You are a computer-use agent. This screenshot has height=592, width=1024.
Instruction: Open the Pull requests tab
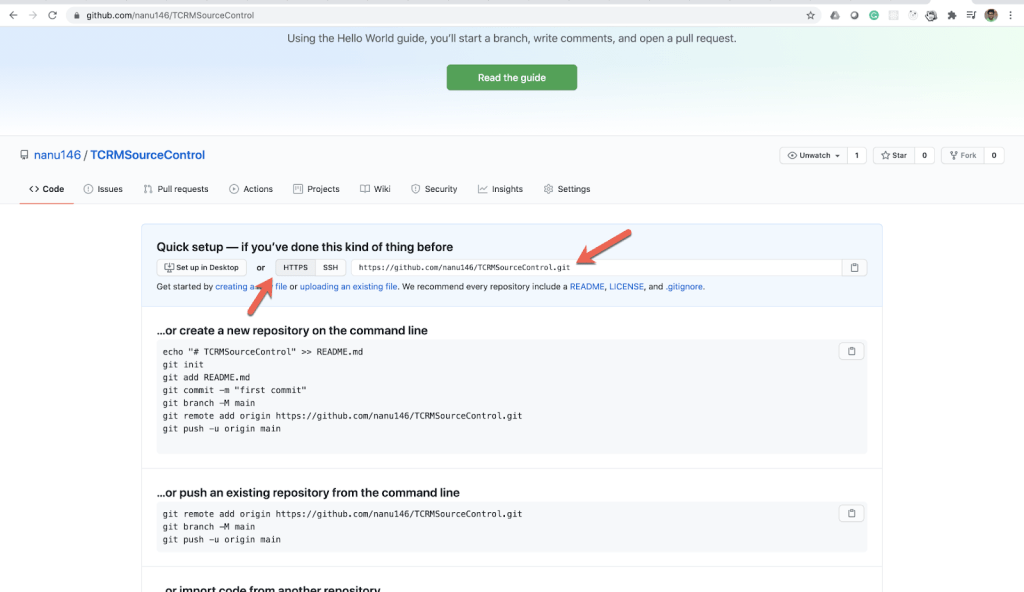176,189
